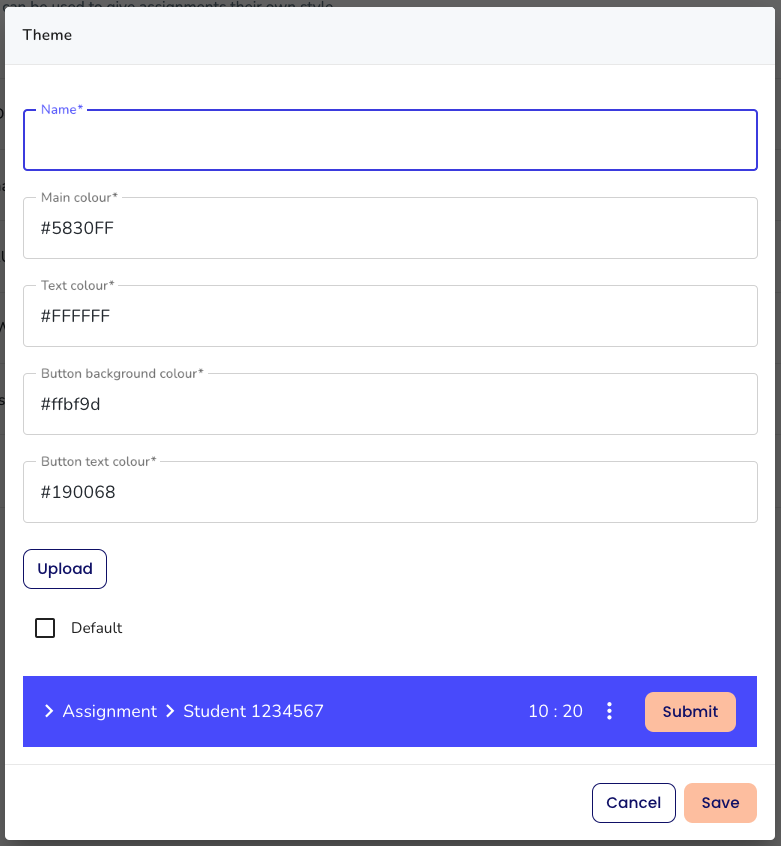Viewport: 781px width, 846px height.
Task: Save the theme
Action: (720, 802)
